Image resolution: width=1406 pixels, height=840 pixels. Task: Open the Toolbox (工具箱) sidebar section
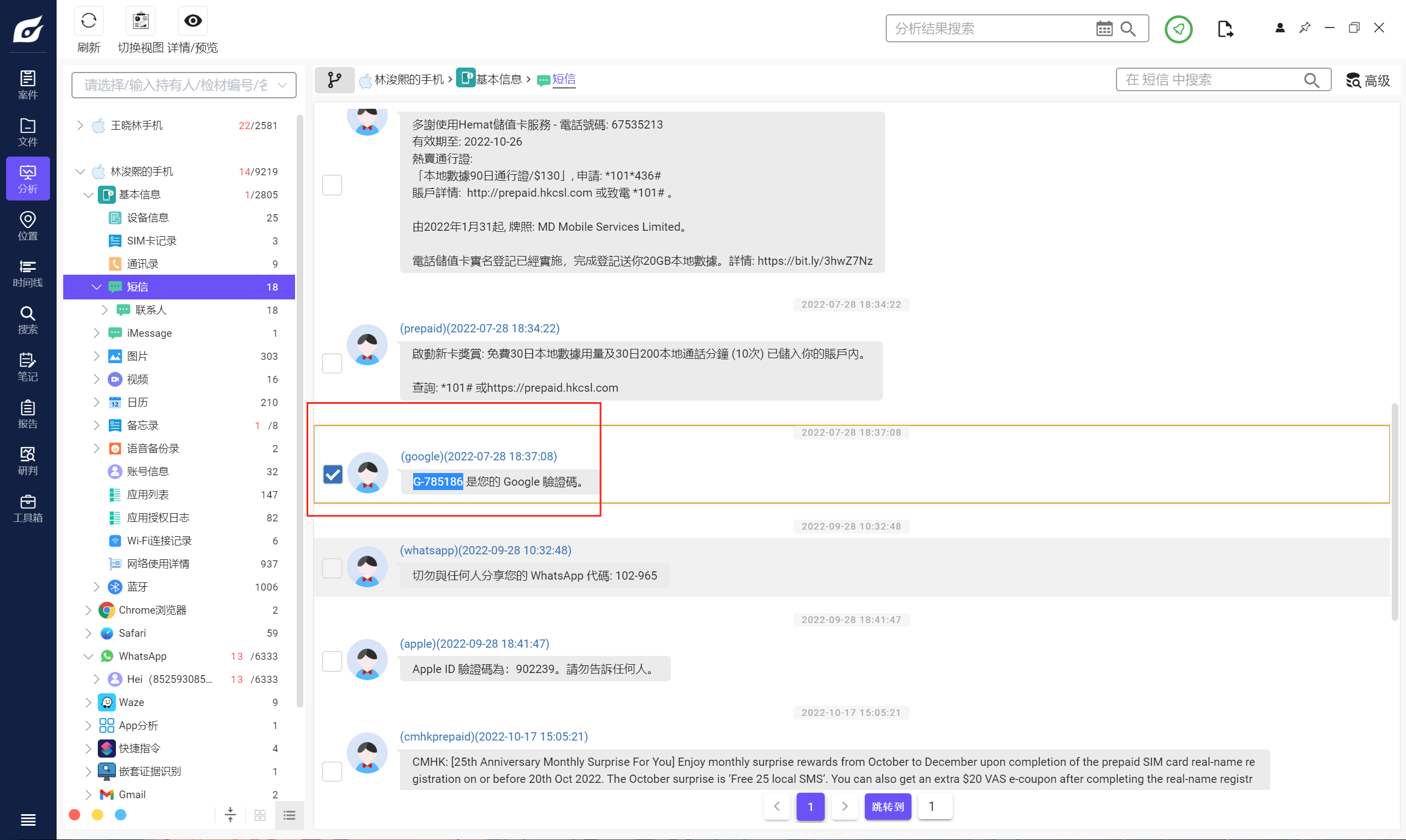pos(27,508)
